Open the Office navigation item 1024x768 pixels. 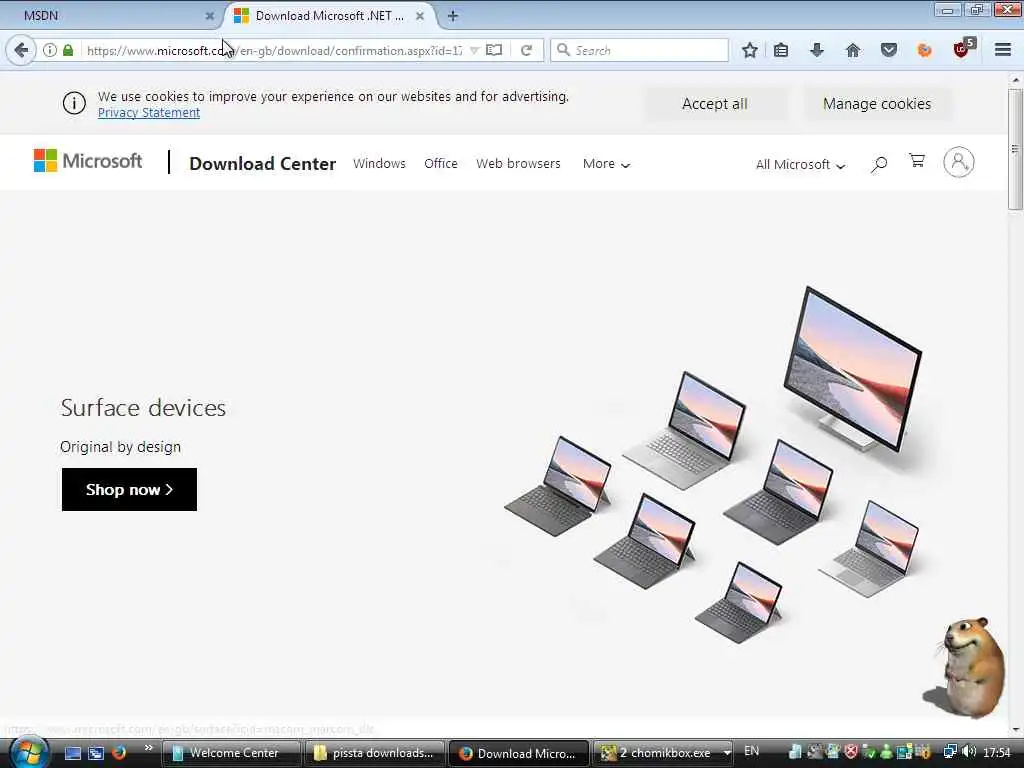pos(441,163)
